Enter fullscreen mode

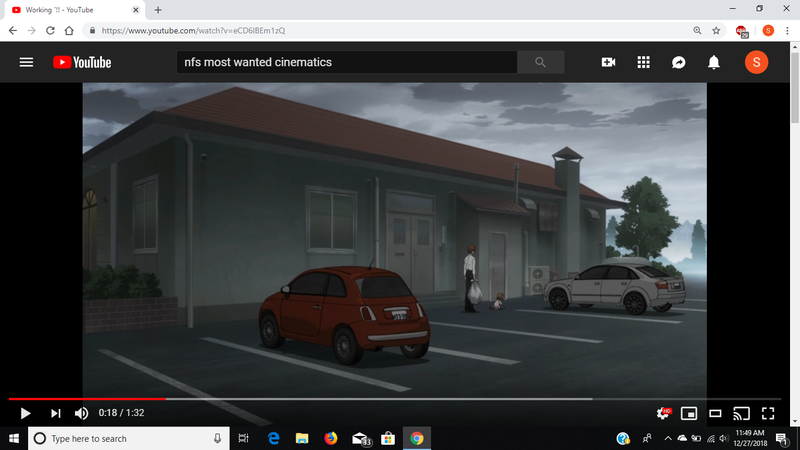[x=768, y=413]
